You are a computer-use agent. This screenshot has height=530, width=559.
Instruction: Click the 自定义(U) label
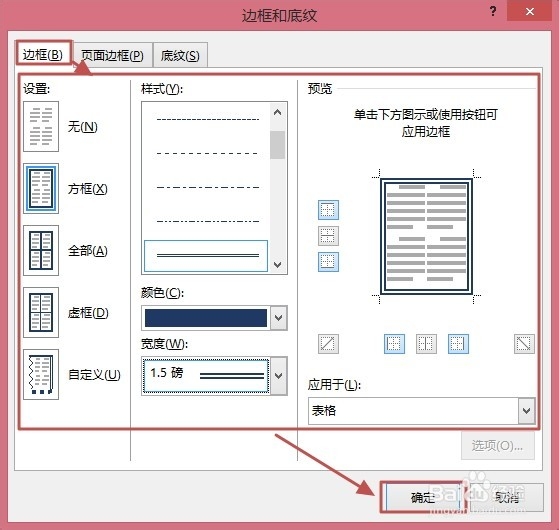[x=94, y=375]
